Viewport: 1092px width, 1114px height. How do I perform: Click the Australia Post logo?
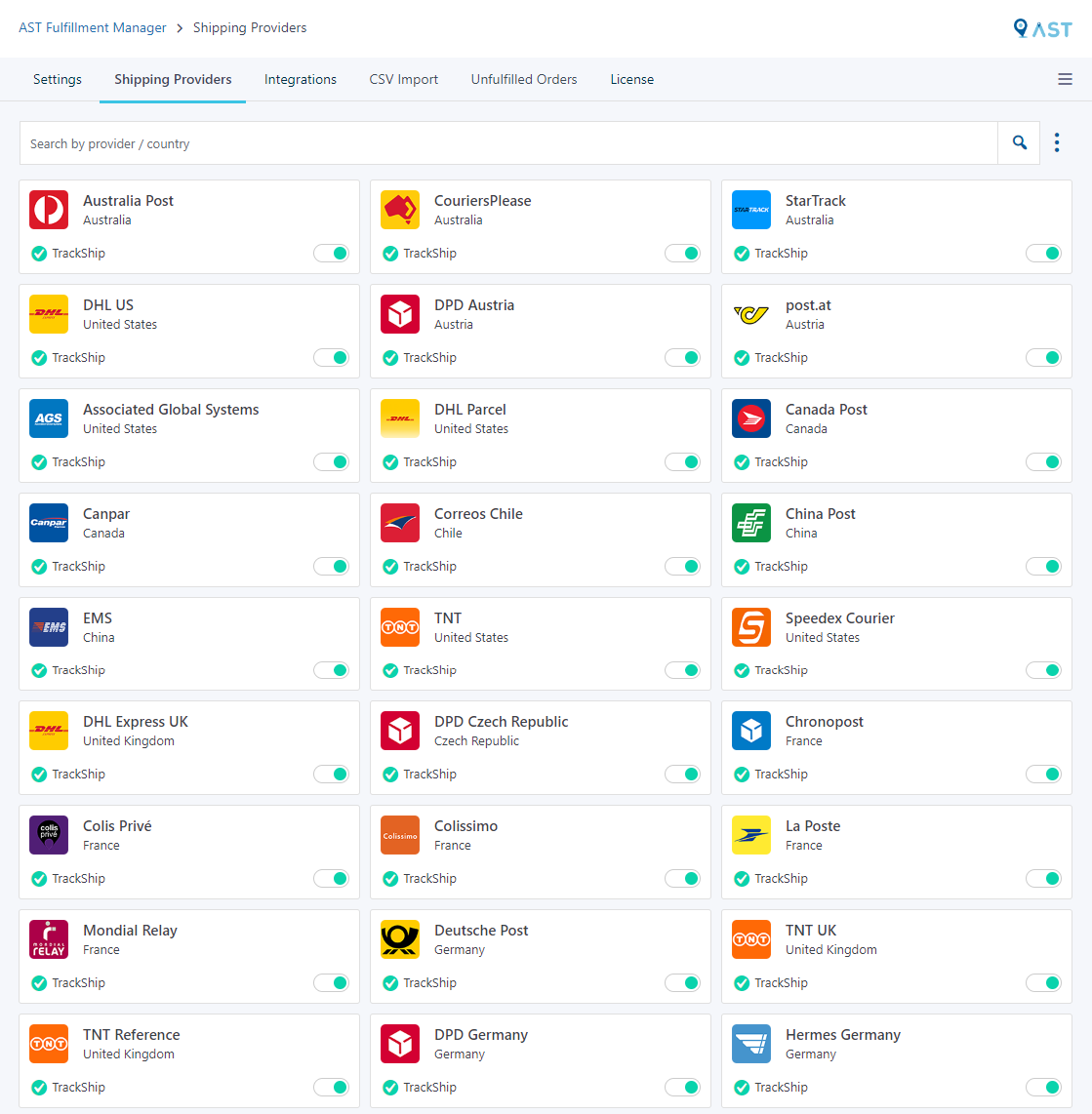(49, 210)
